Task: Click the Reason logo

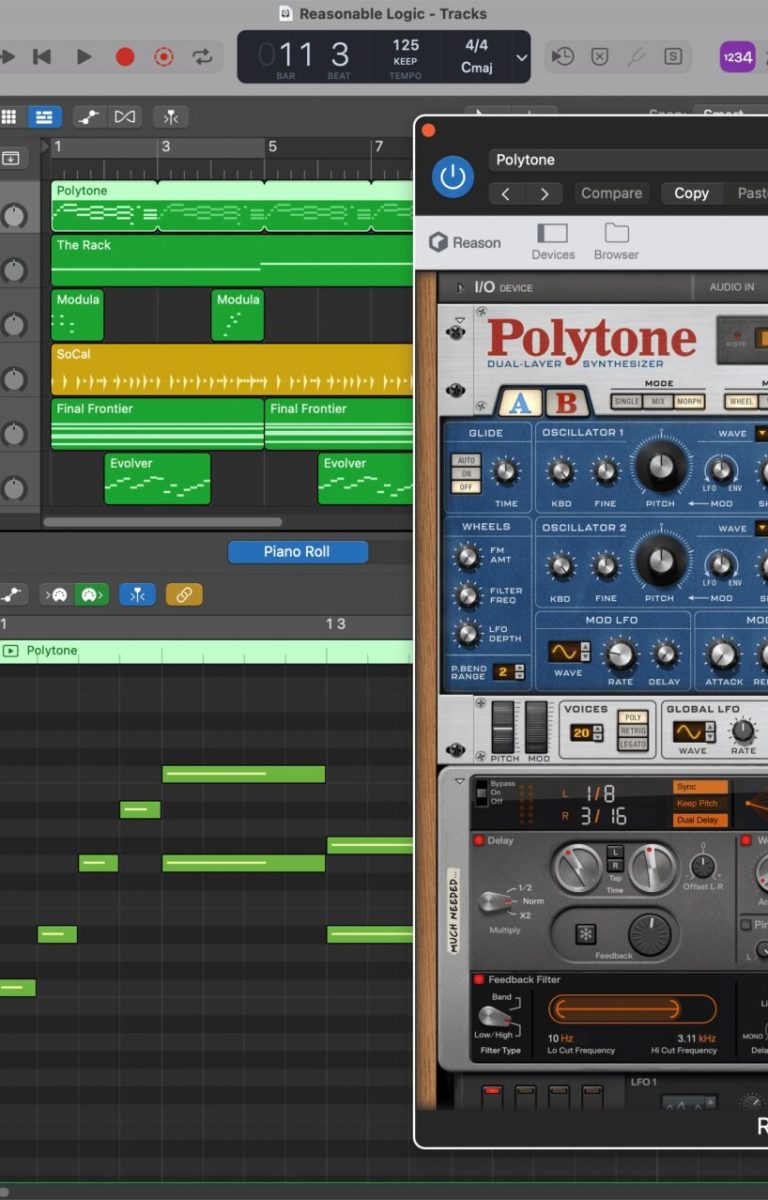Action: [465, 243]
